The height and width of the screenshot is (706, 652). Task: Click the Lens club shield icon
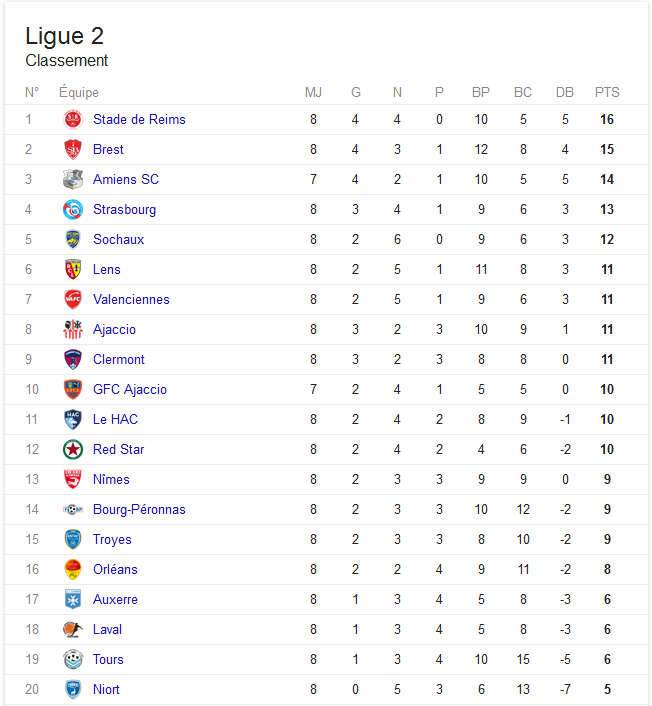point(72,269)
